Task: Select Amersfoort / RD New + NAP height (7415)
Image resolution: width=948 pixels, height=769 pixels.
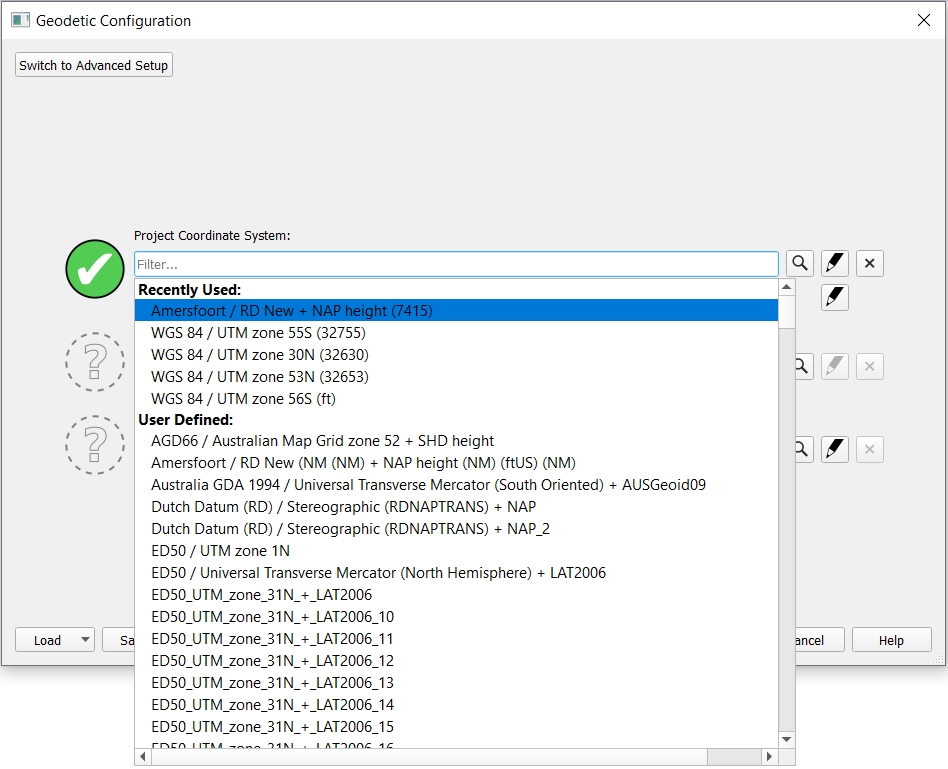Action: pyautogui.click(x=291, y=311)
